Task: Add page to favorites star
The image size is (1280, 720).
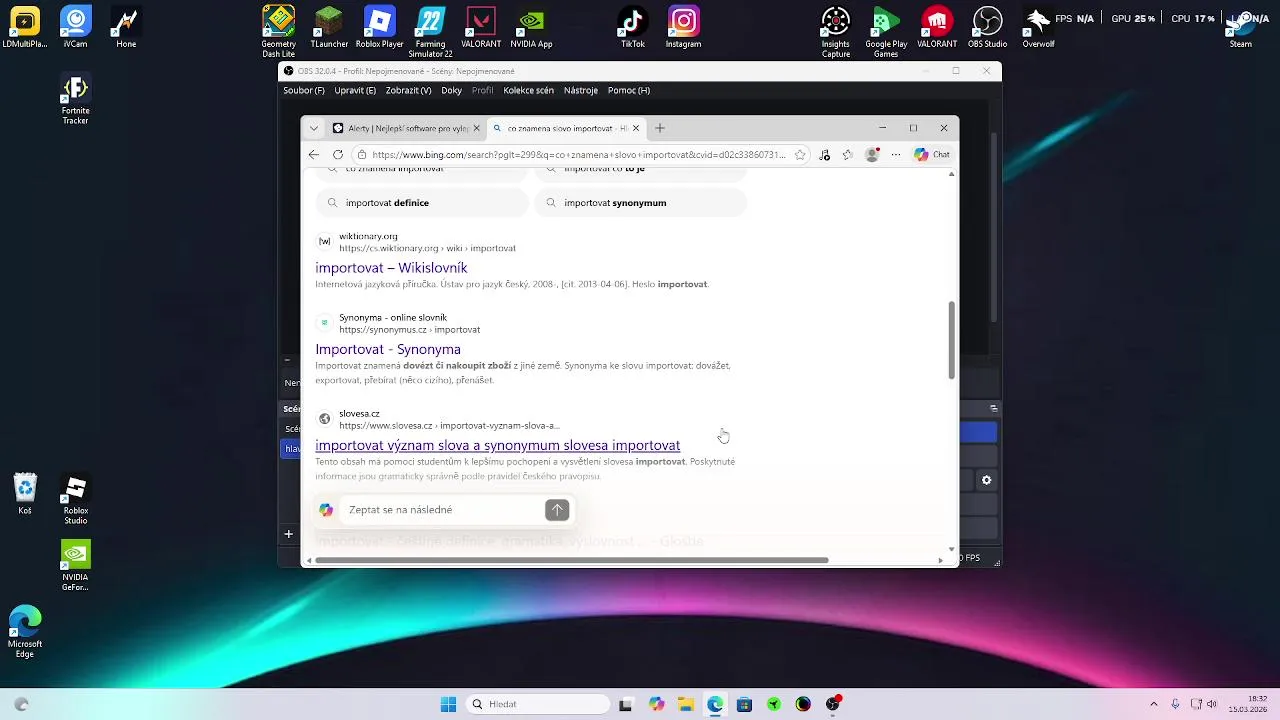Action: (799, 155)
